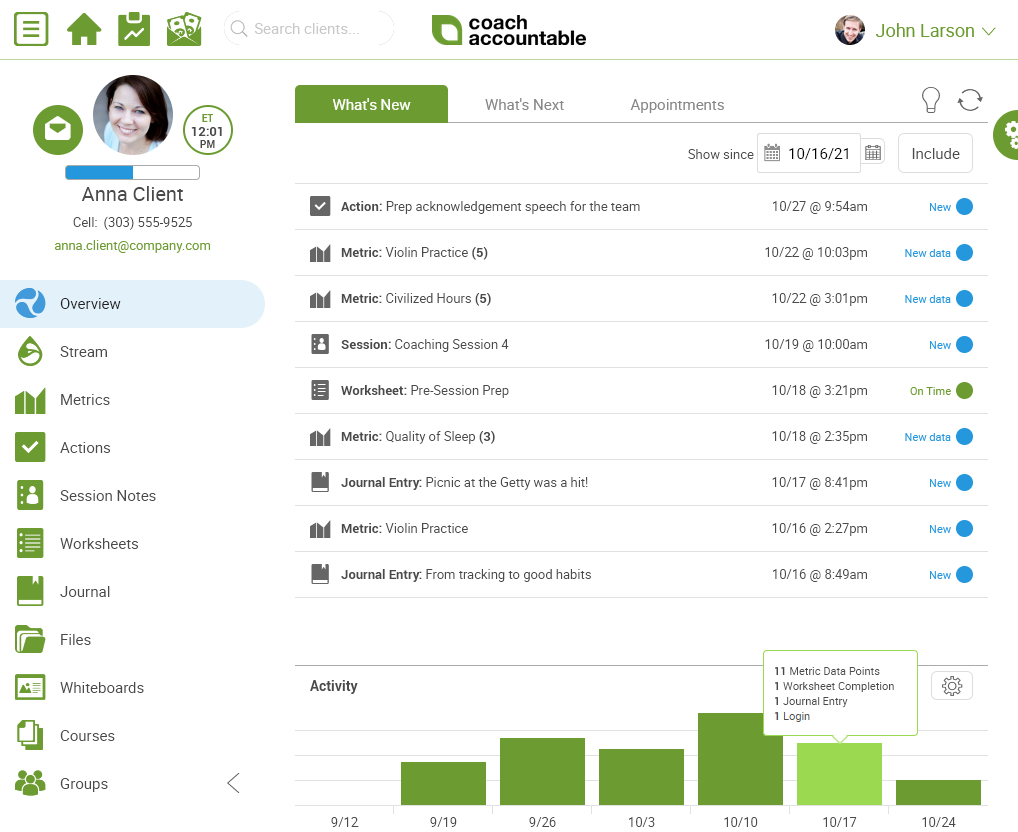Open the money envelope billing icon
This screenshot has width=1018, height=832.
pos(184,29)
